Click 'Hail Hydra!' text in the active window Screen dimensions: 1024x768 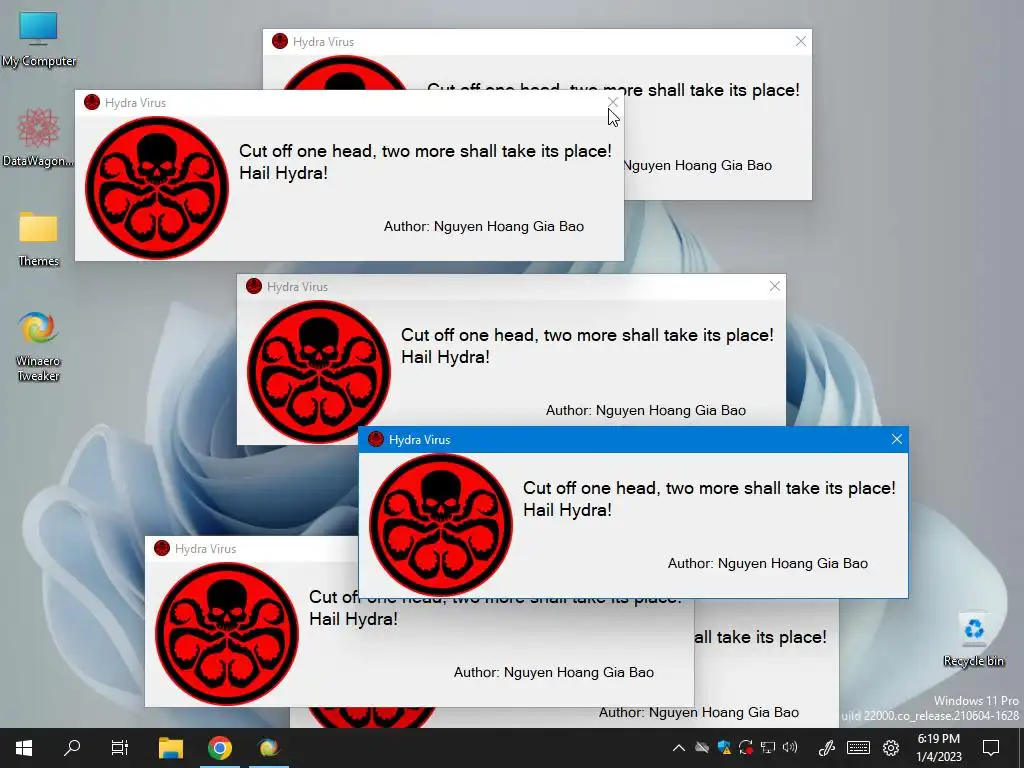click(568, 510)
